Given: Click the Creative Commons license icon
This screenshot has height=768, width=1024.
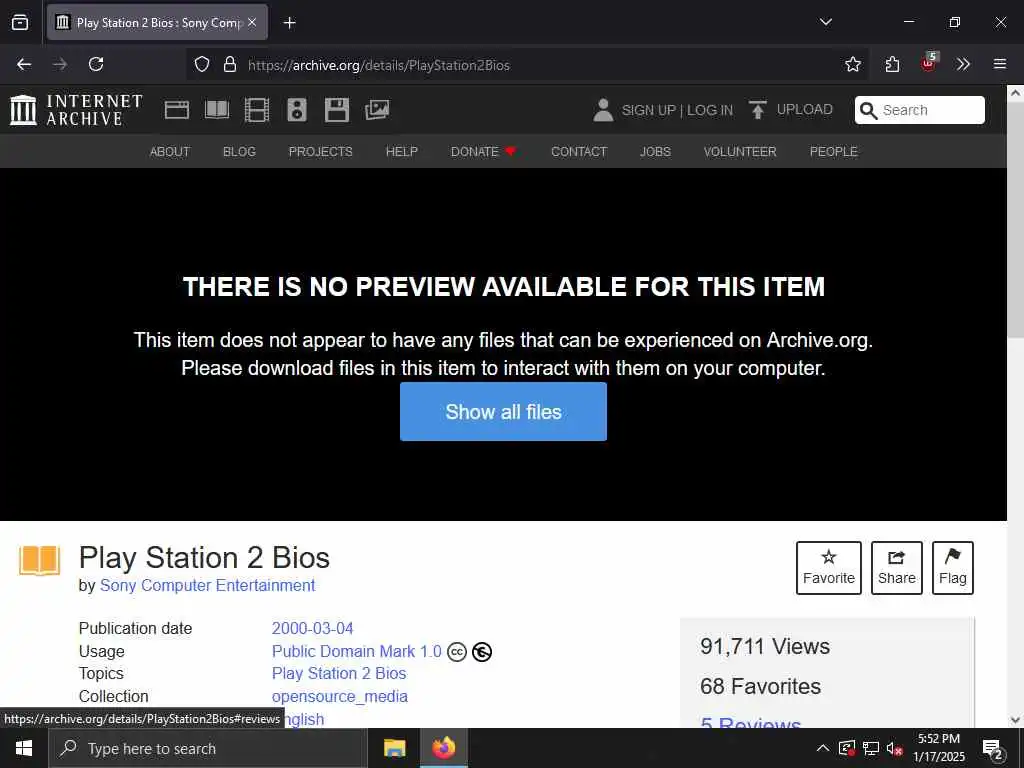Looking at the screenshot, I should (456, 652).
